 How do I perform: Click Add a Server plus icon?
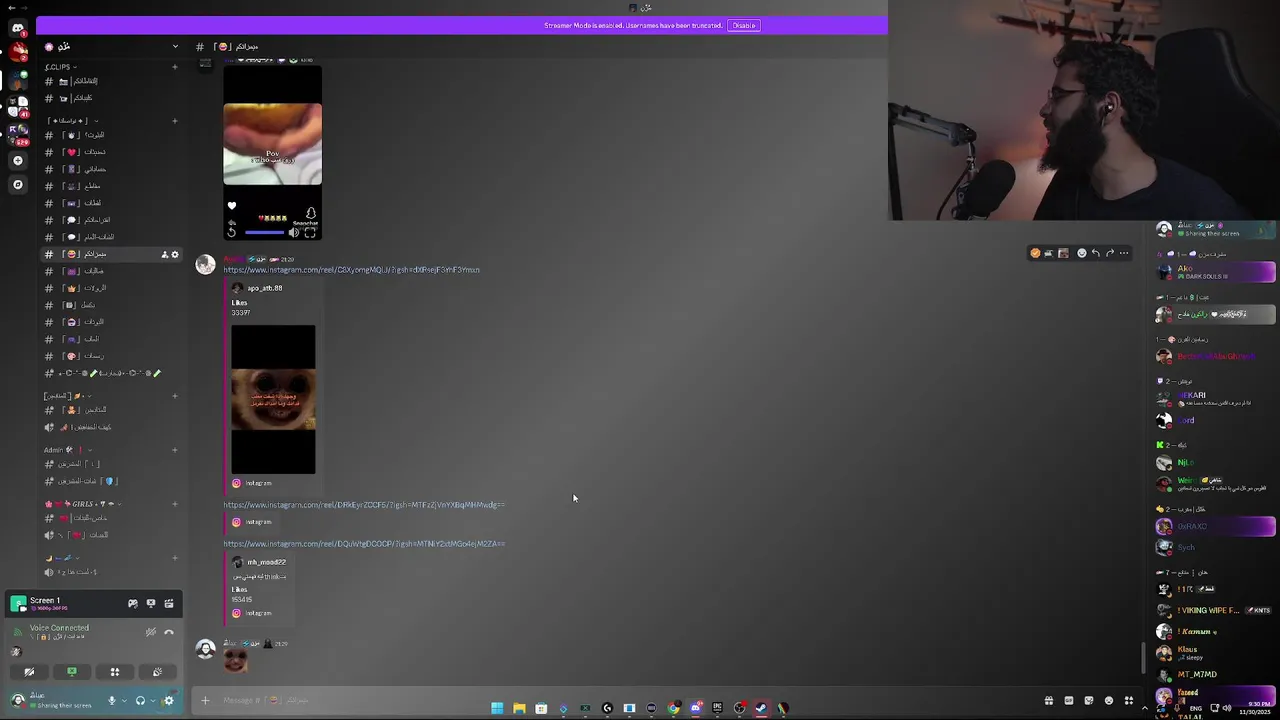point(18,160)
